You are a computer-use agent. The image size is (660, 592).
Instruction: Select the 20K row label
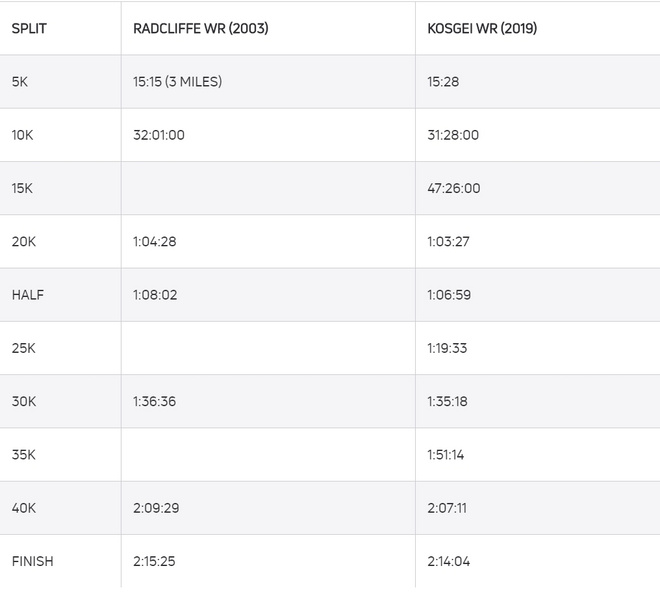pos(23,242)
